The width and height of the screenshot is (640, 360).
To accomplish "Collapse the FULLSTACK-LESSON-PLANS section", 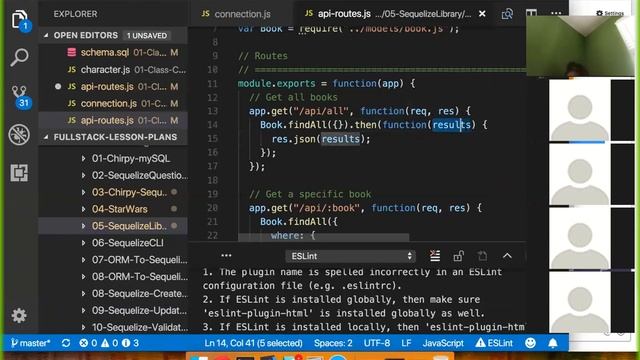I will point(113,137).
